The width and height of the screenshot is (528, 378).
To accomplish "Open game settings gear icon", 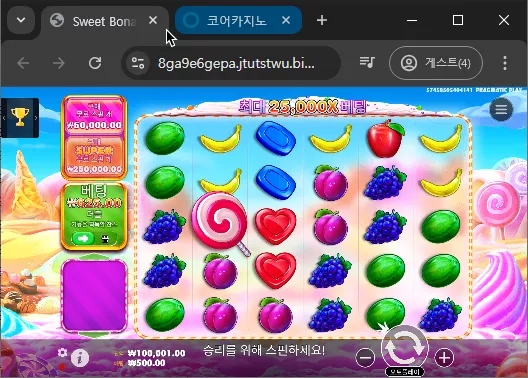I will click(x=62, y=352).
